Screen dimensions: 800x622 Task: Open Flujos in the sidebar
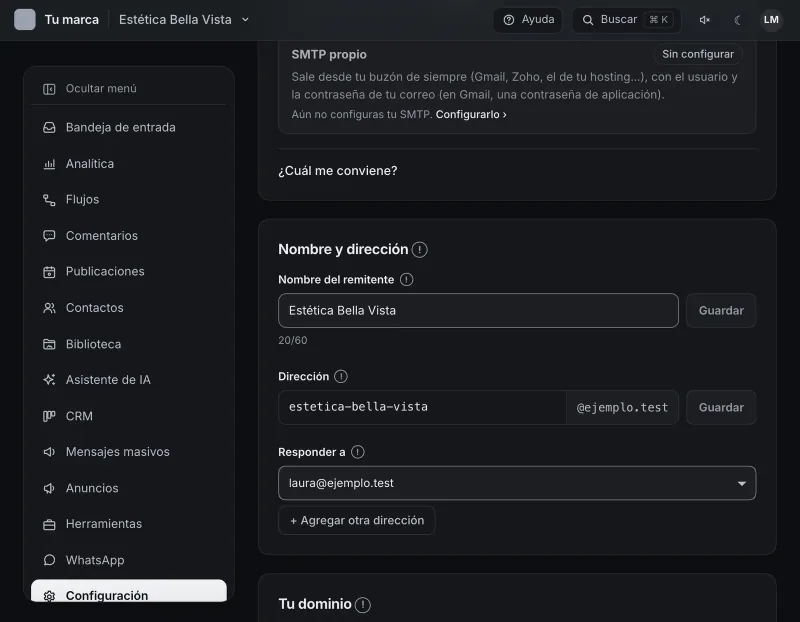click(129, 200)
